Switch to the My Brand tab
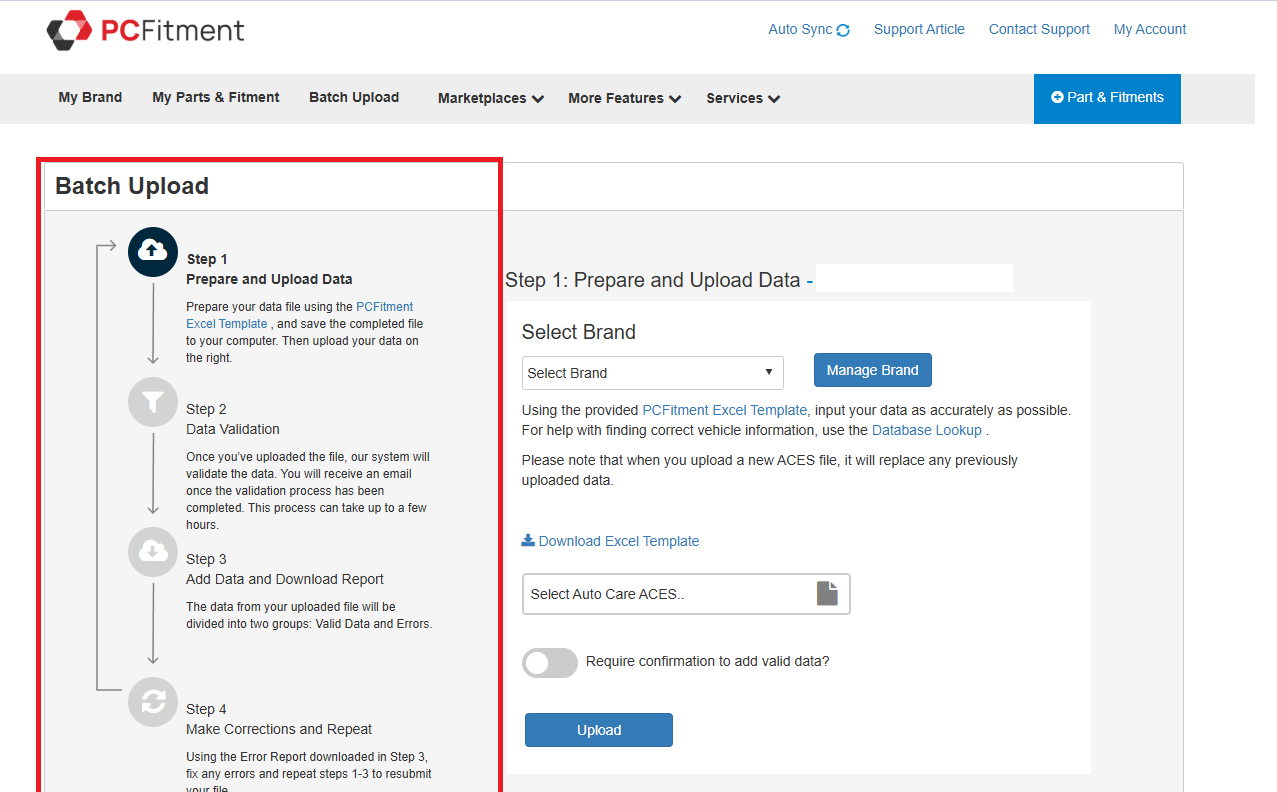Image resolution: width=1277 pixels, height=792 pixels. [x=90, y=97]
